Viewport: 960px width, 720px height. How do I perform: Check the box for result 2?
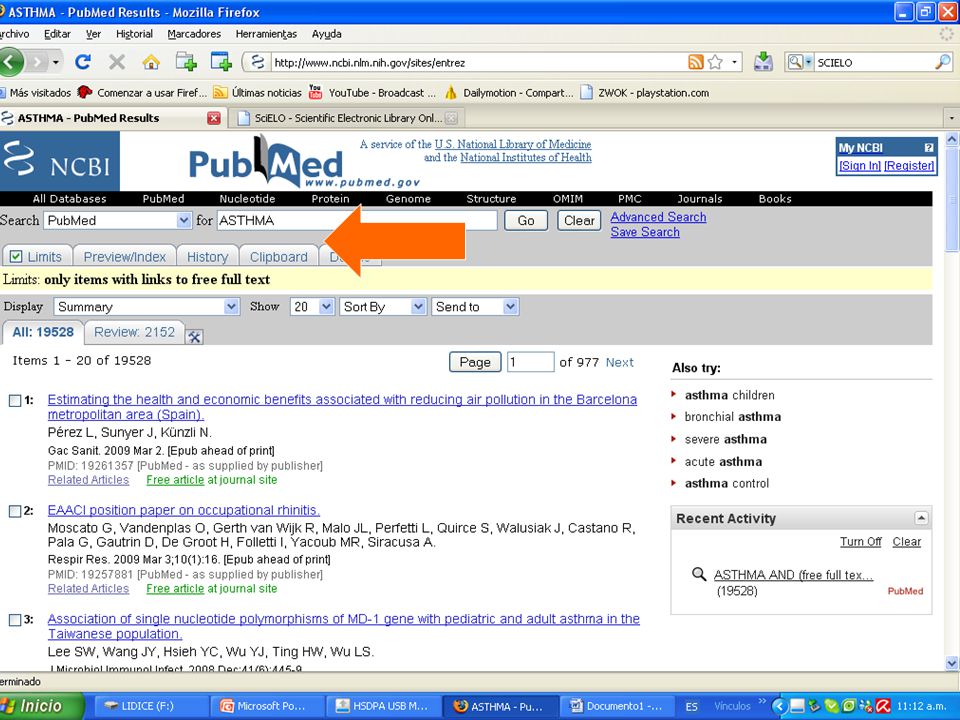pyautogui.click(x=15, y=511)
